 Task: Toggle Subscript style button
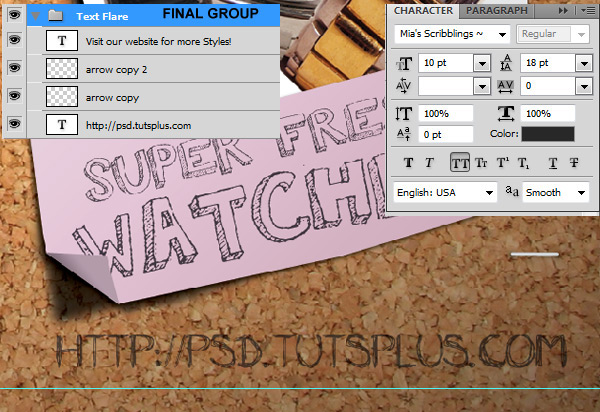click(x=523, y=163)
